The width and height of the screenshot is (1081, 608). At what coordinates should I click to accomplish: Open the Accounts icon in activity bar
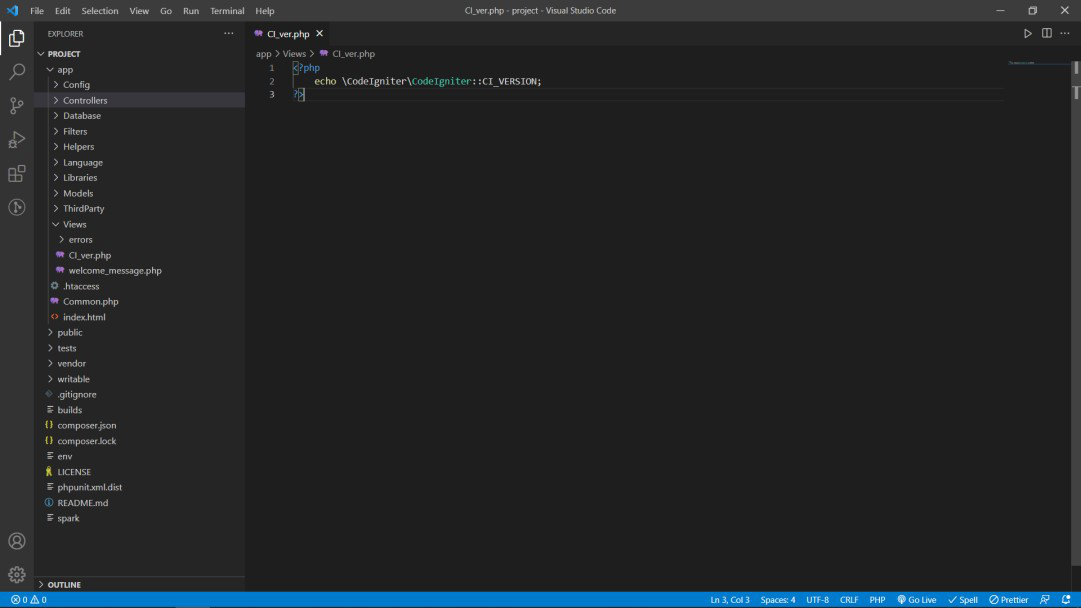17,541
